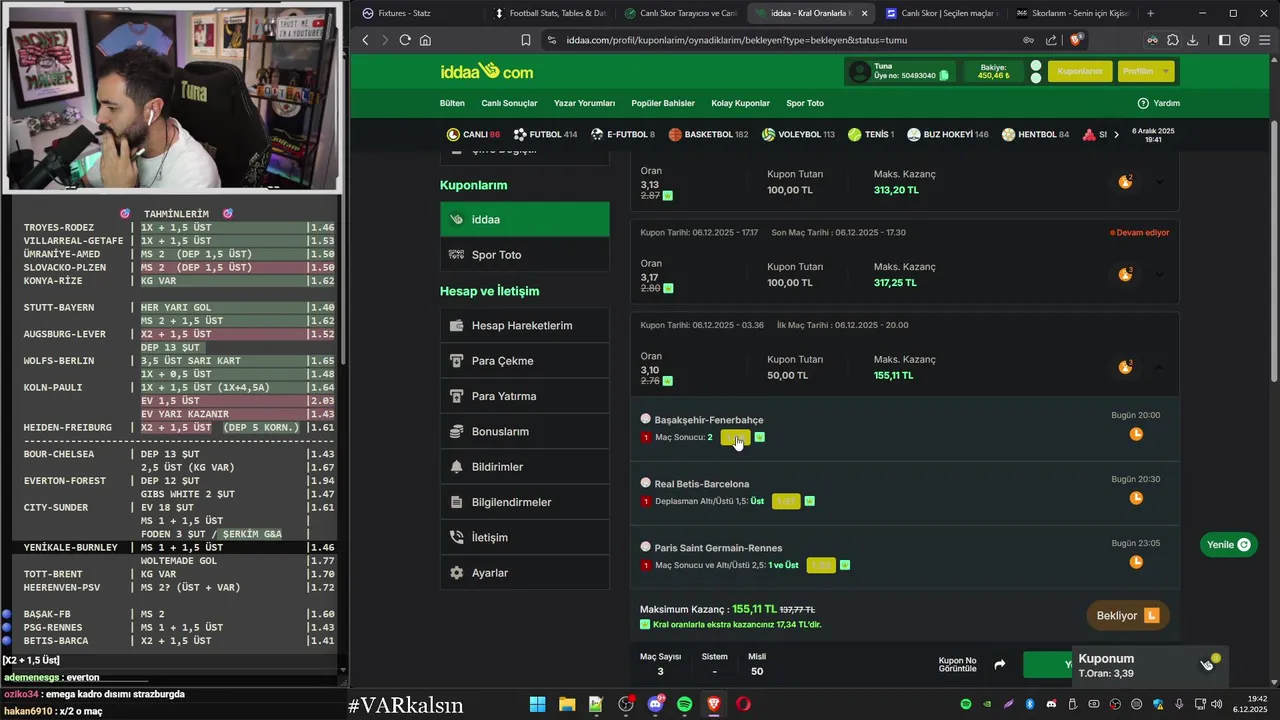
Task: Click the clock icon for Başakşehir-Fenerbahçe
Action: tap(1136, 434)
